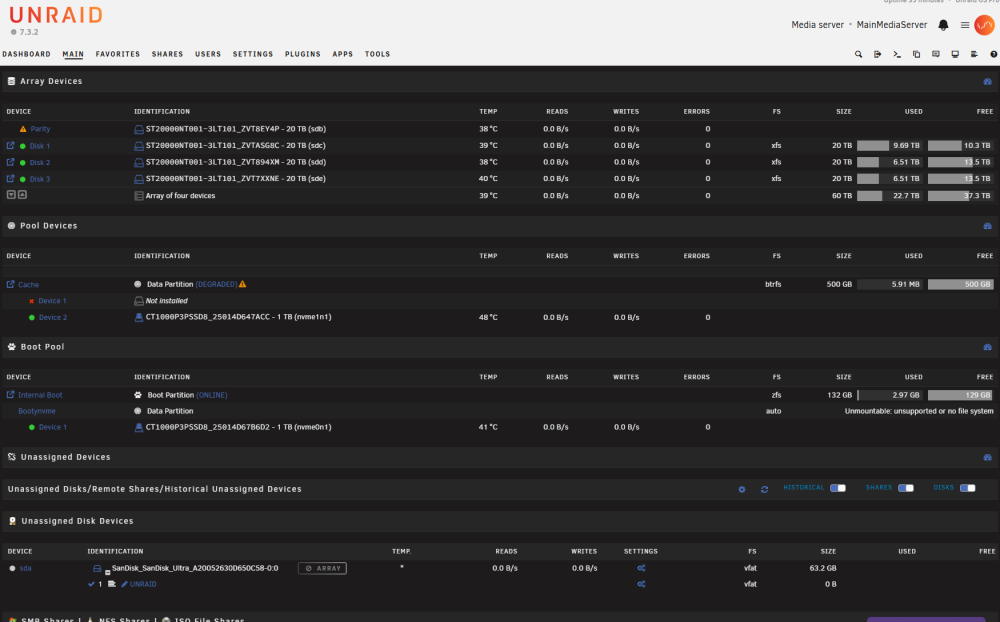Go to the Dashboard tab
The width and height of the screenshot is (1000, 622).
tap(27, 54)
